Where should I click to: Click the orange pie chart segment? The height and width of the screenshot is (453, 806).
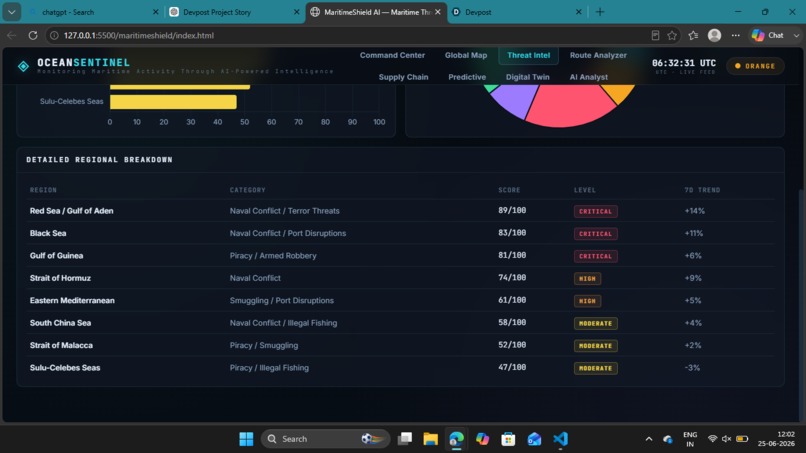coord(618,93)
